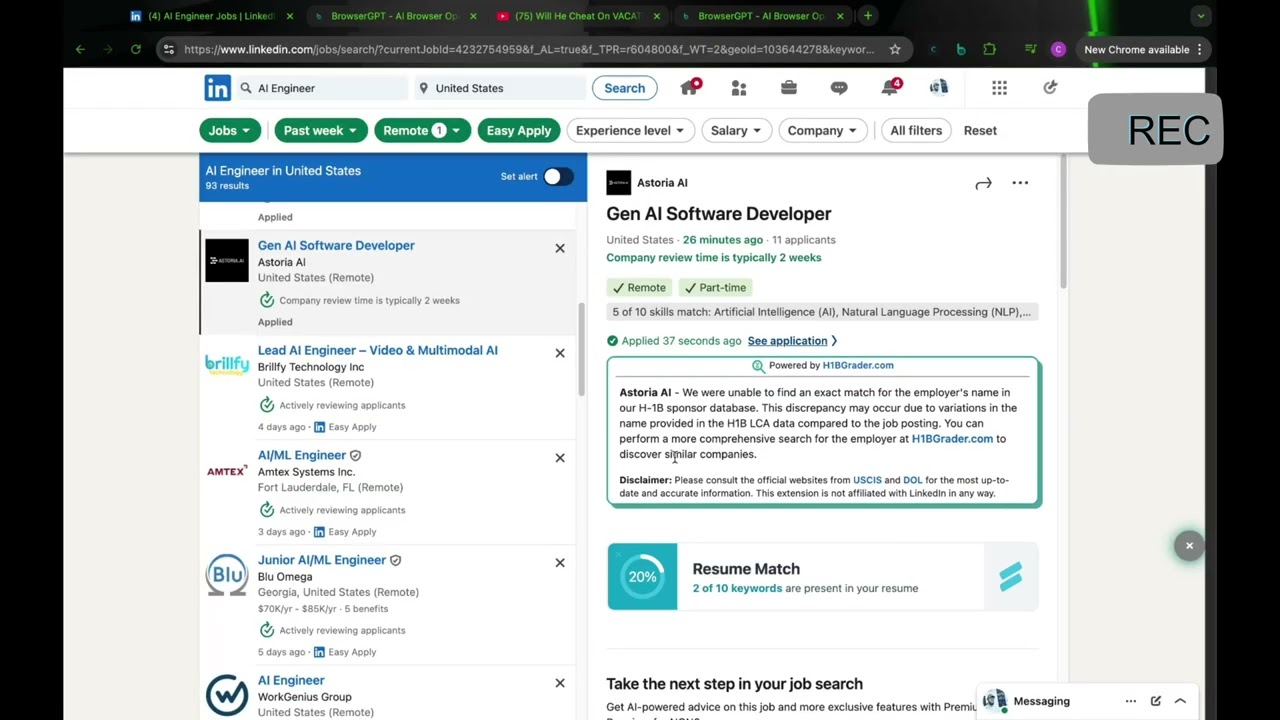Open the Notifications bell icon
The image size is (1280, 720).
[x=890, y=88]
